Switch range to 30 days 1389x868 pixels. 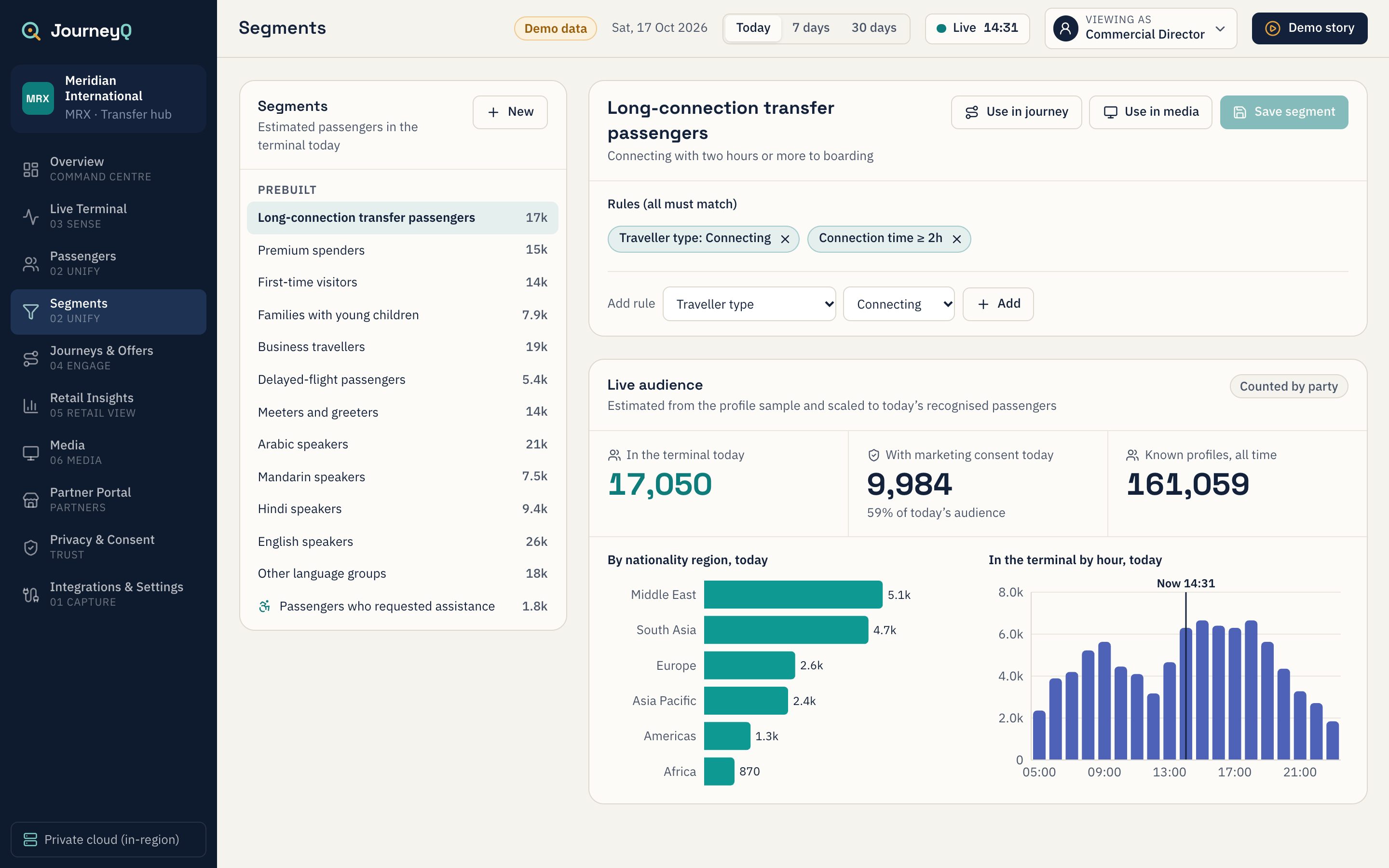point(873,28)
